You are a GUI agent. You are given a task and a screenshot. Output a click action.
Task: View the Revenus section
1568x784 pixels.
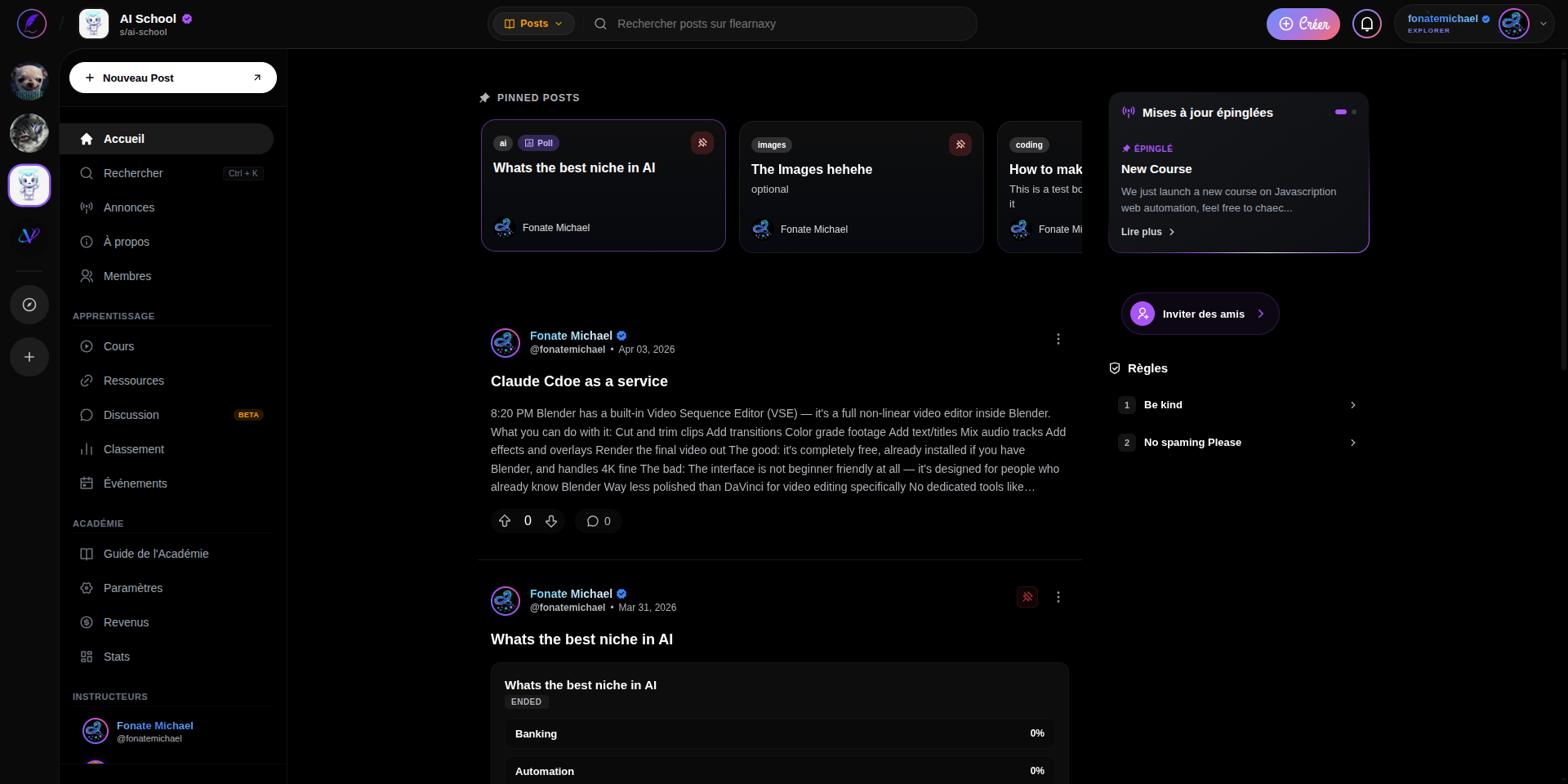point(125,622)
